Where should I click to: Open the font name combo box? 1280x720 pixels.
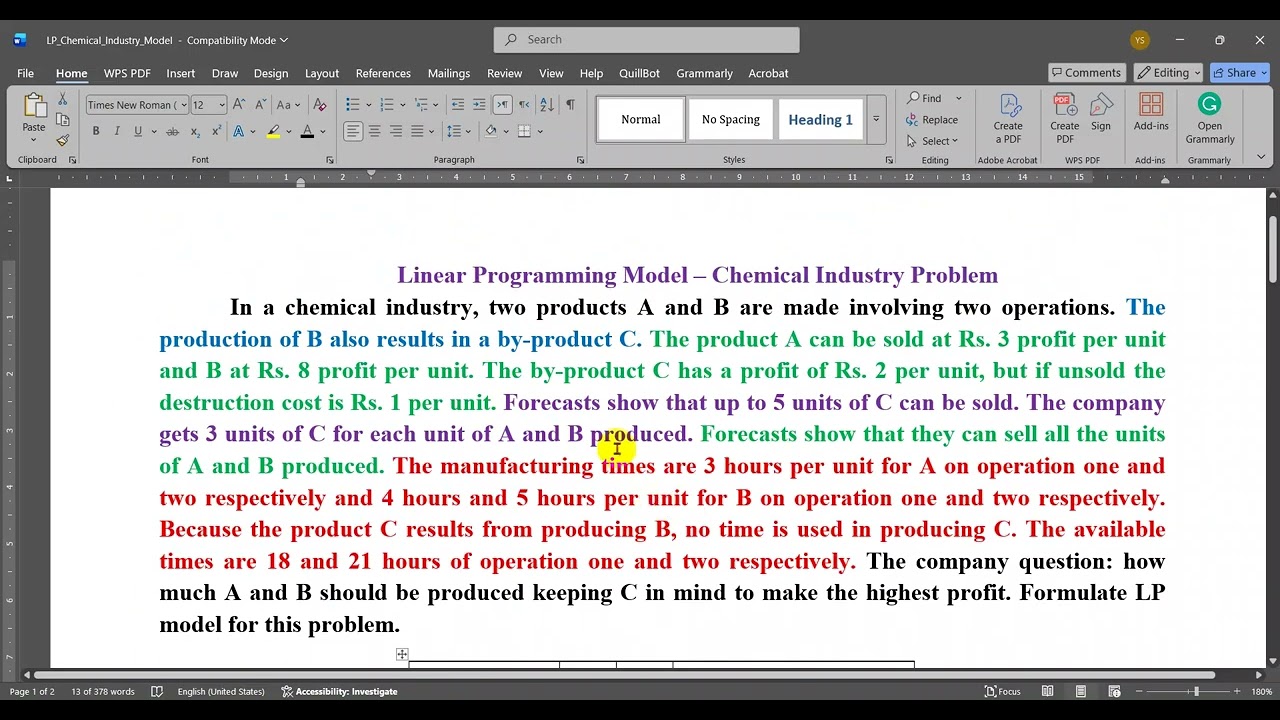136,105
